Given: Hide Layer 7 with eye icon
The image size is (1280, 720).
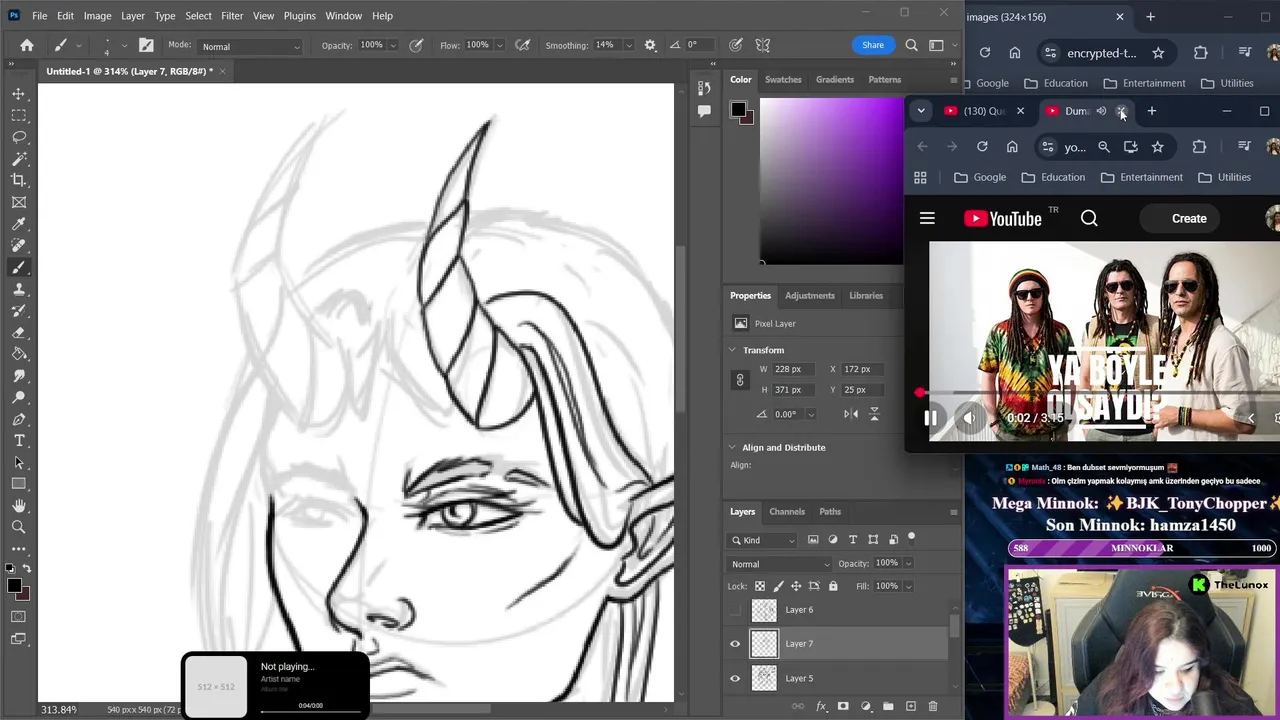Looking at the screenshot, I should [735, 644].
